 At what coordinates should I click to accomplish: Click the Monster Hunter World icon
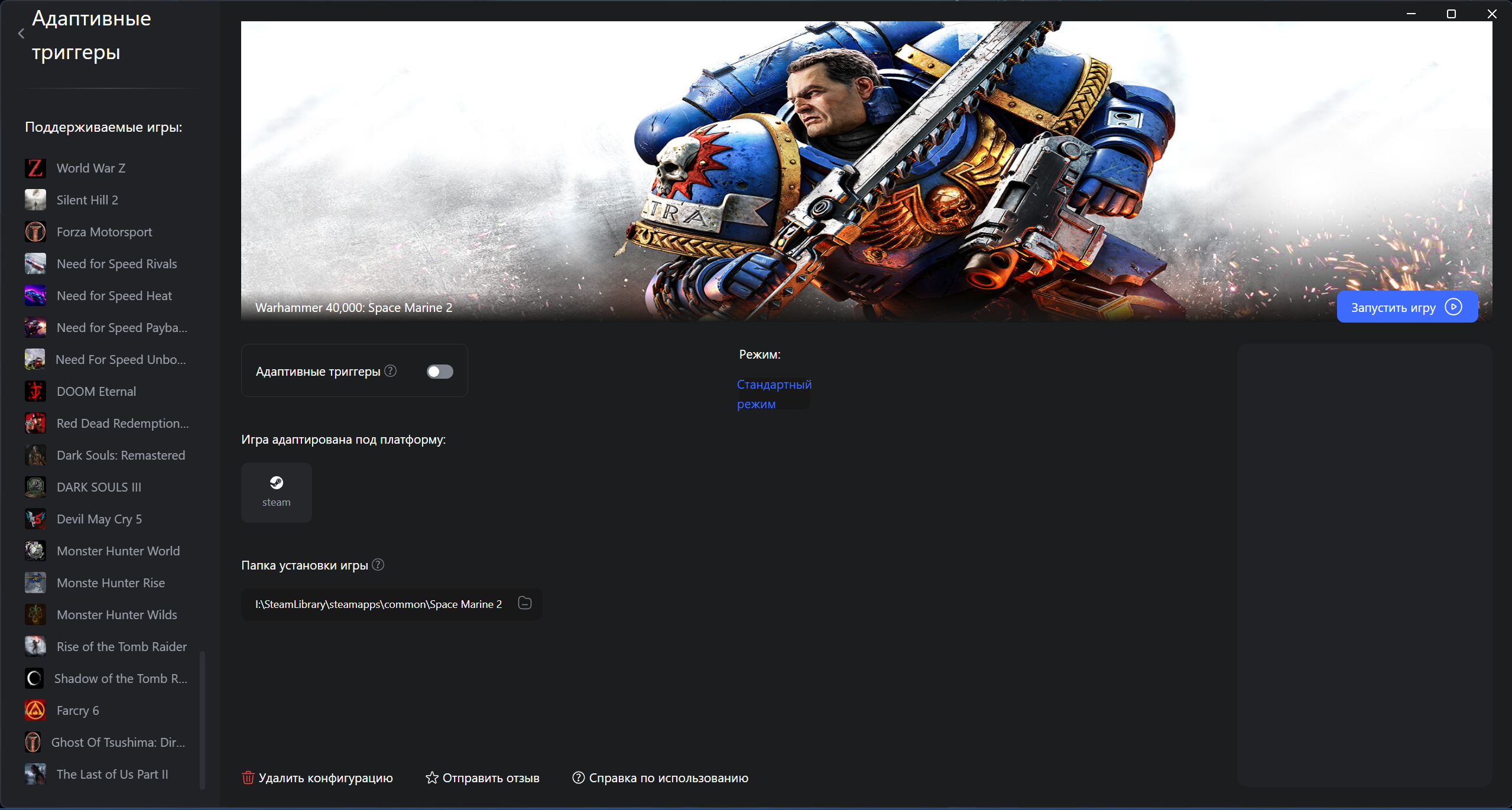point(35,551)
